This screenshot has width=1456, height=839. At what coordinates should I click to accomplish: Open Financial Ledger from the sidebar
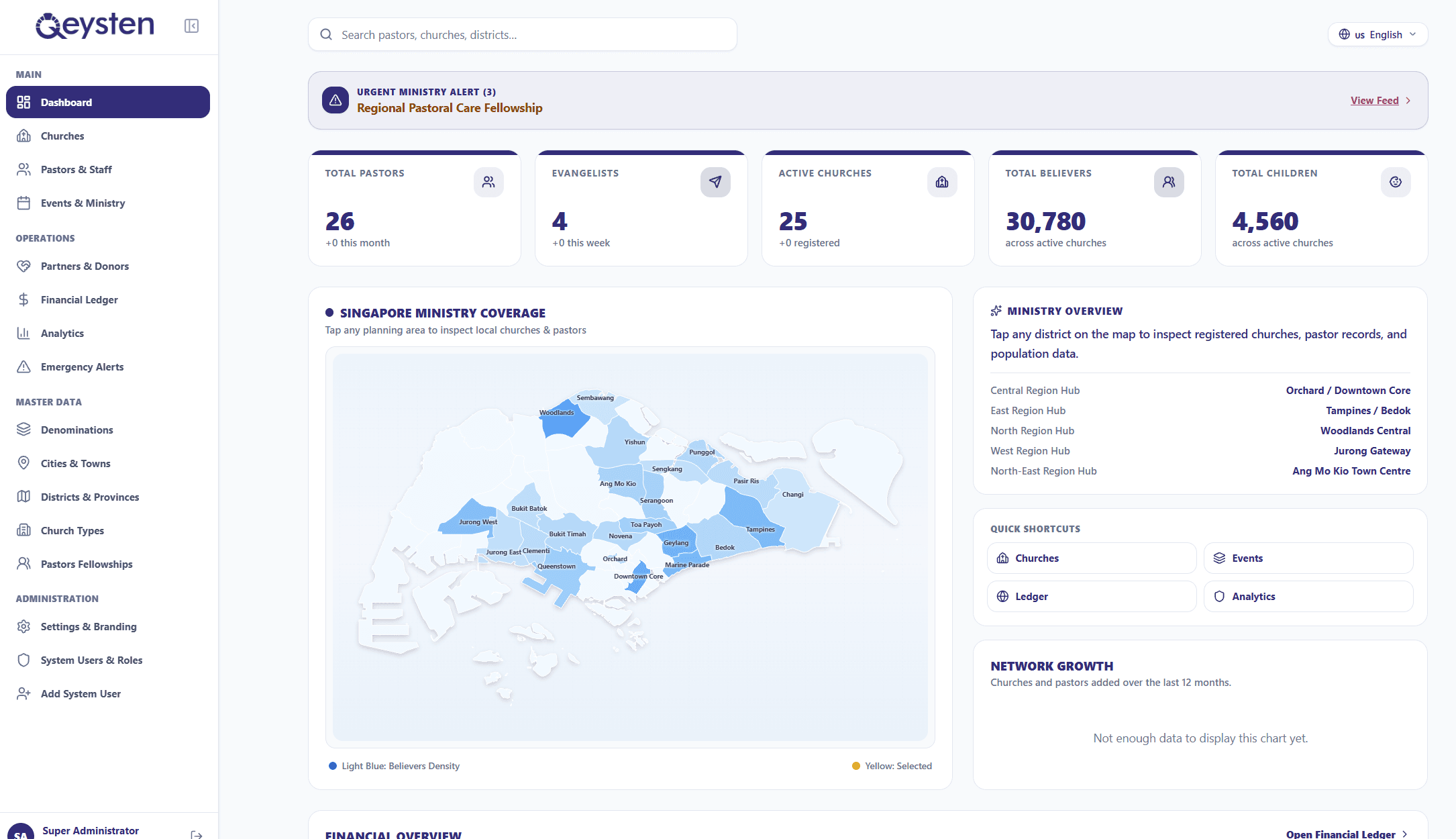pyautogui.click(x=108, y=299)
